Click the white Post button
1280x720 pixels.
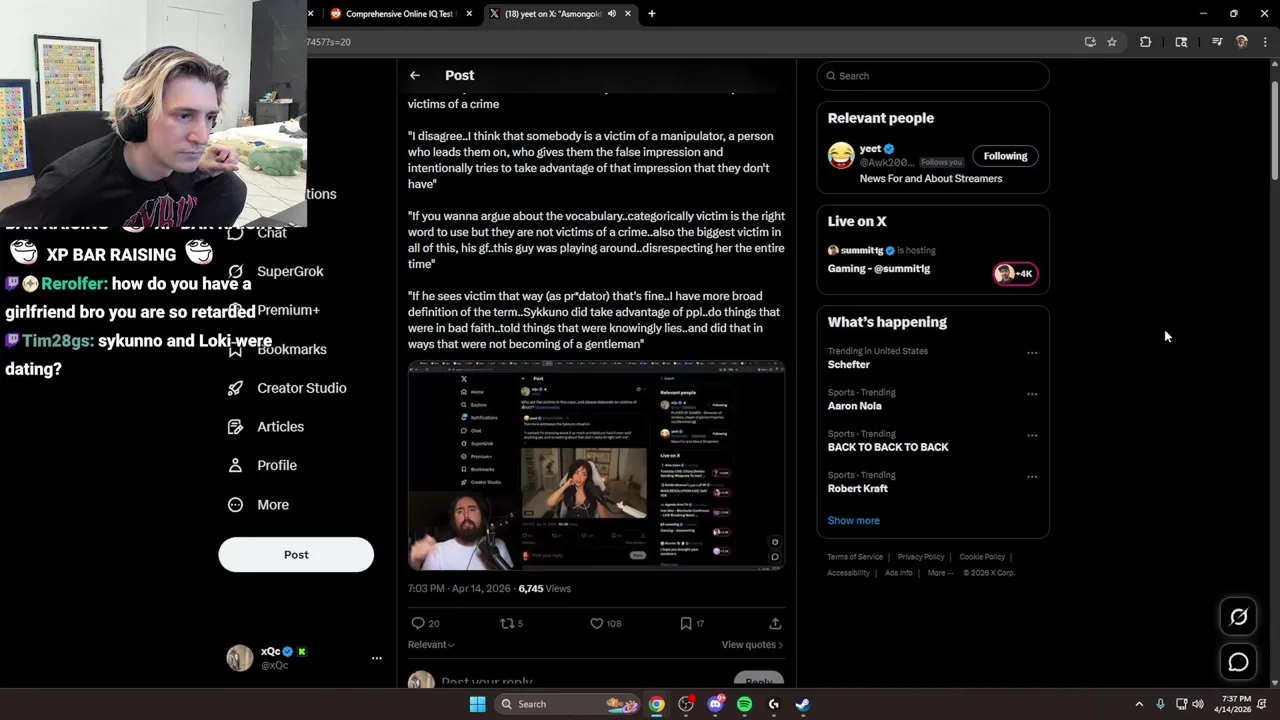tap(296, 555)
